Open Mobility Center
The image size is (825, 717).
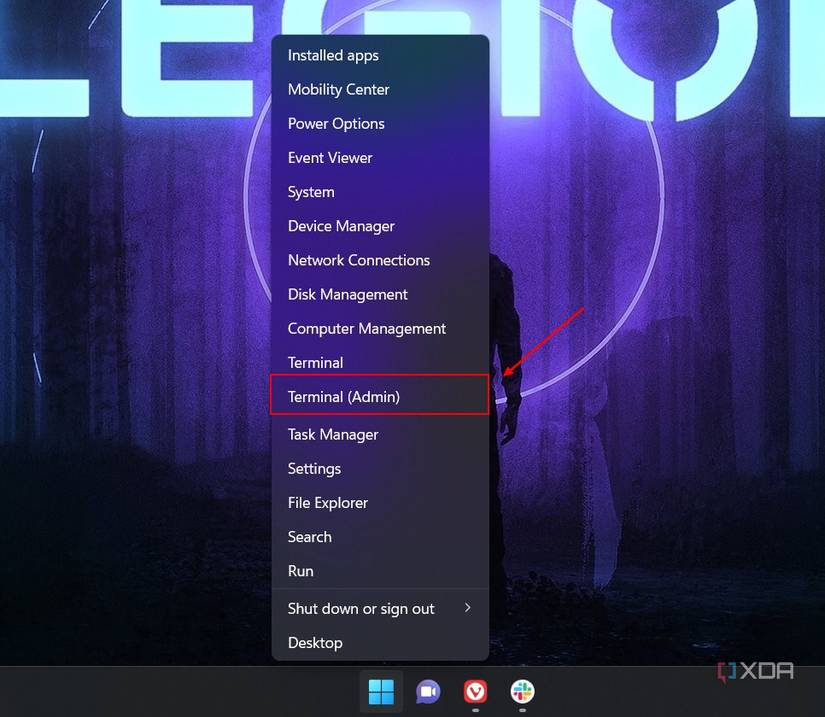338,89
